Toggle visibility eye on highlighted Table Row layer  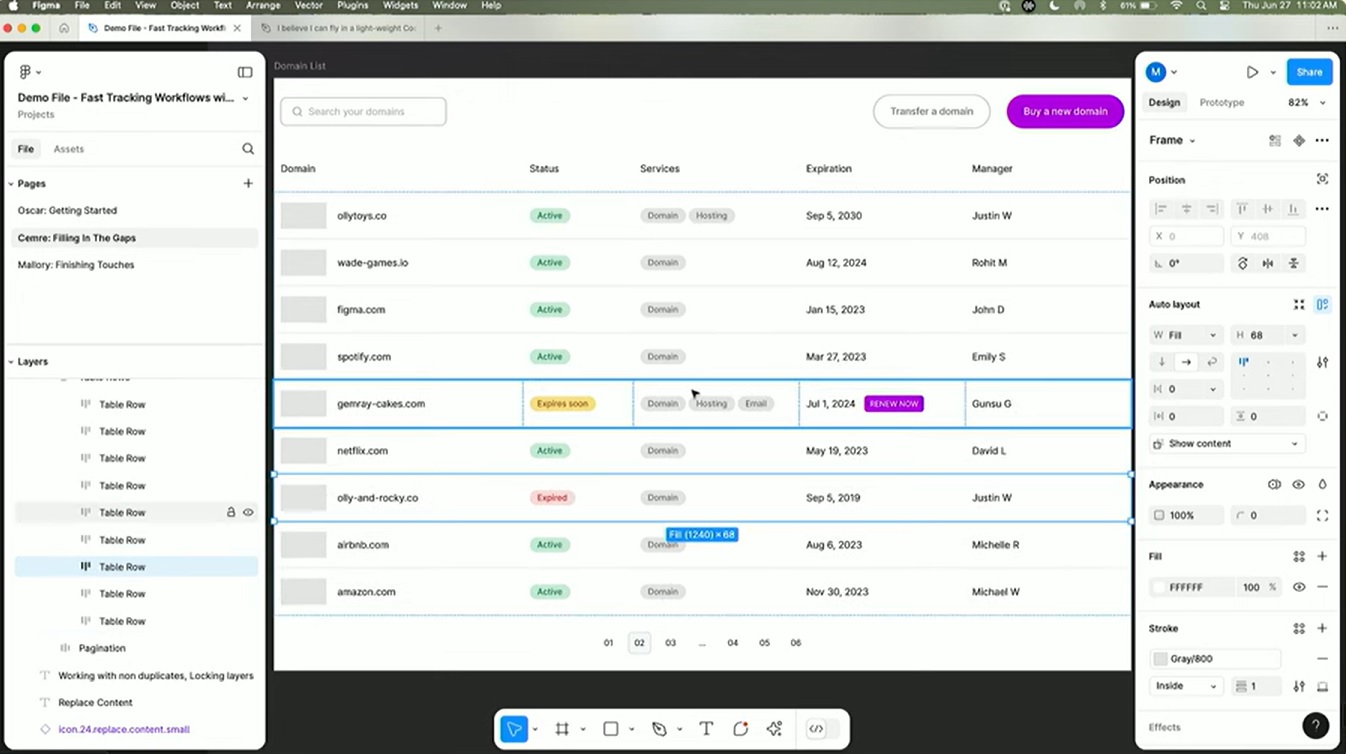(248, 512)
